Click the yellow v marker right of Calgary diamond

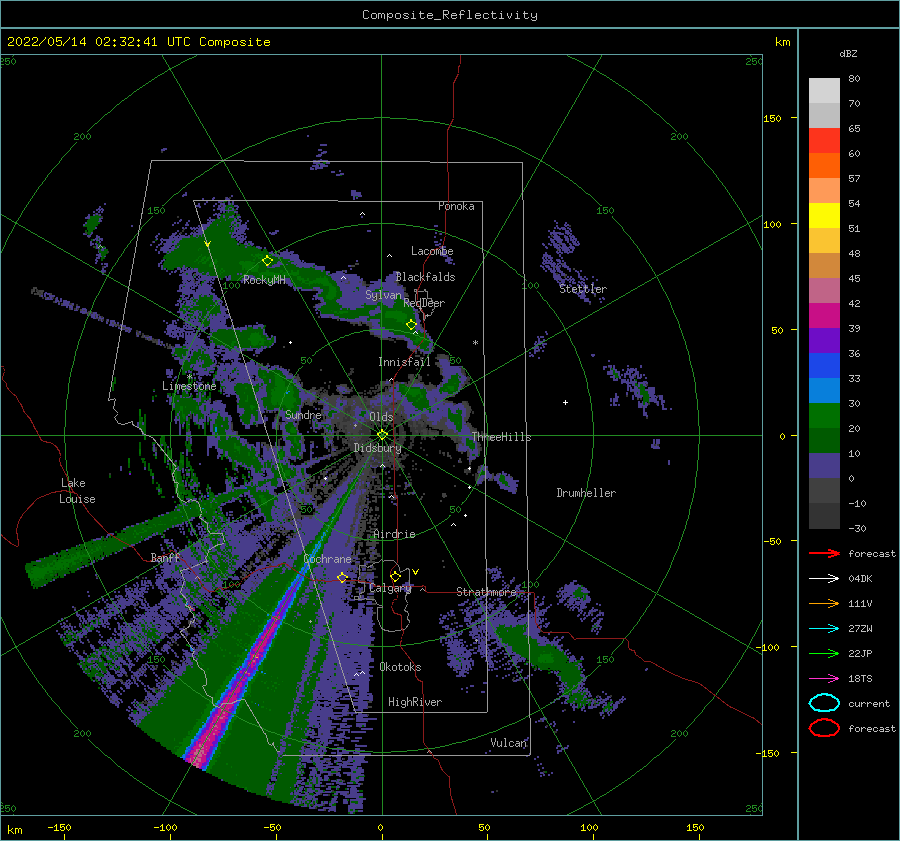415,572
